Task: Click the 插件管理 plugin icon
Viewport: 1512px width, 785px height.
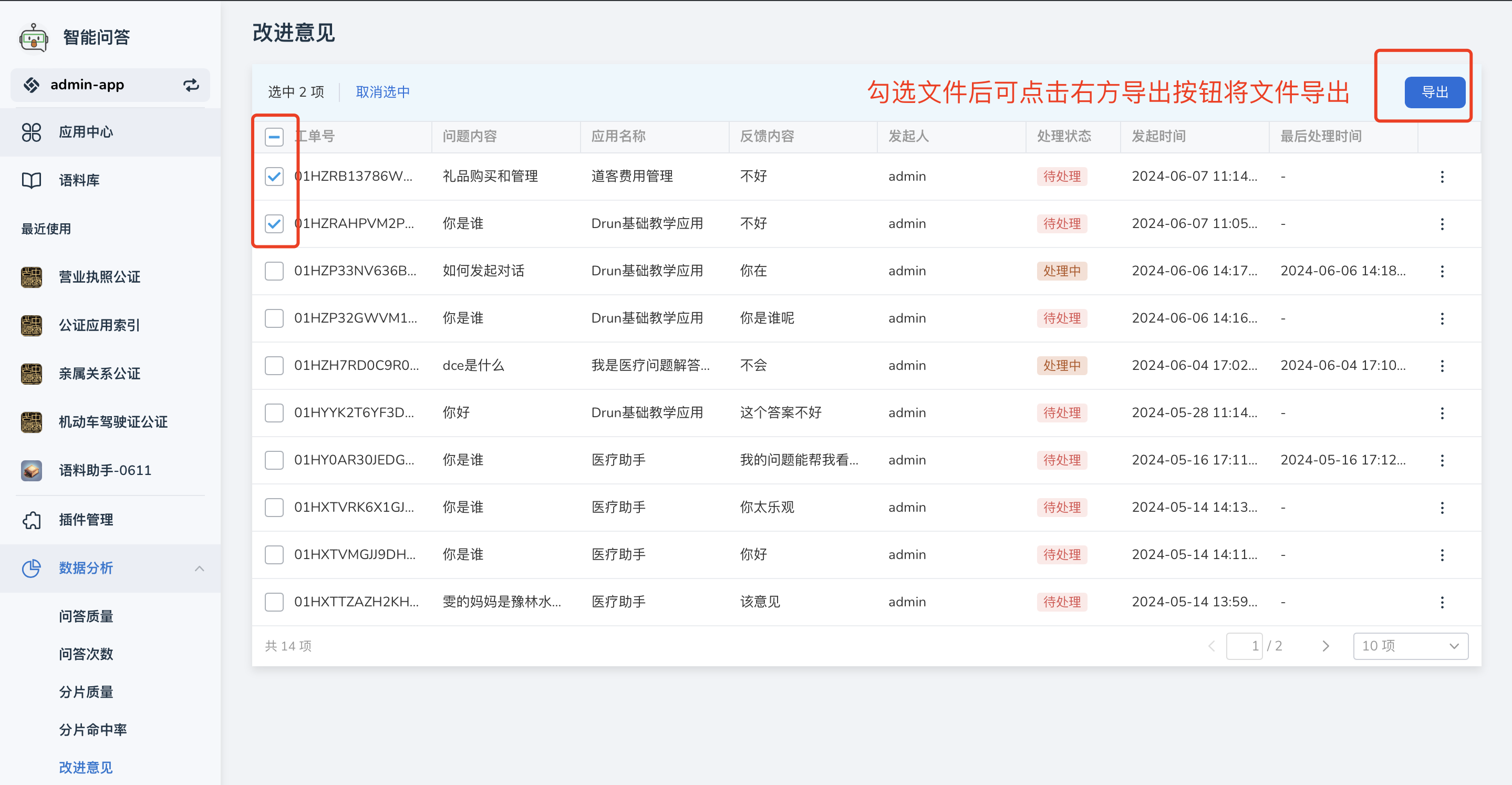Action: pos(31,520)
